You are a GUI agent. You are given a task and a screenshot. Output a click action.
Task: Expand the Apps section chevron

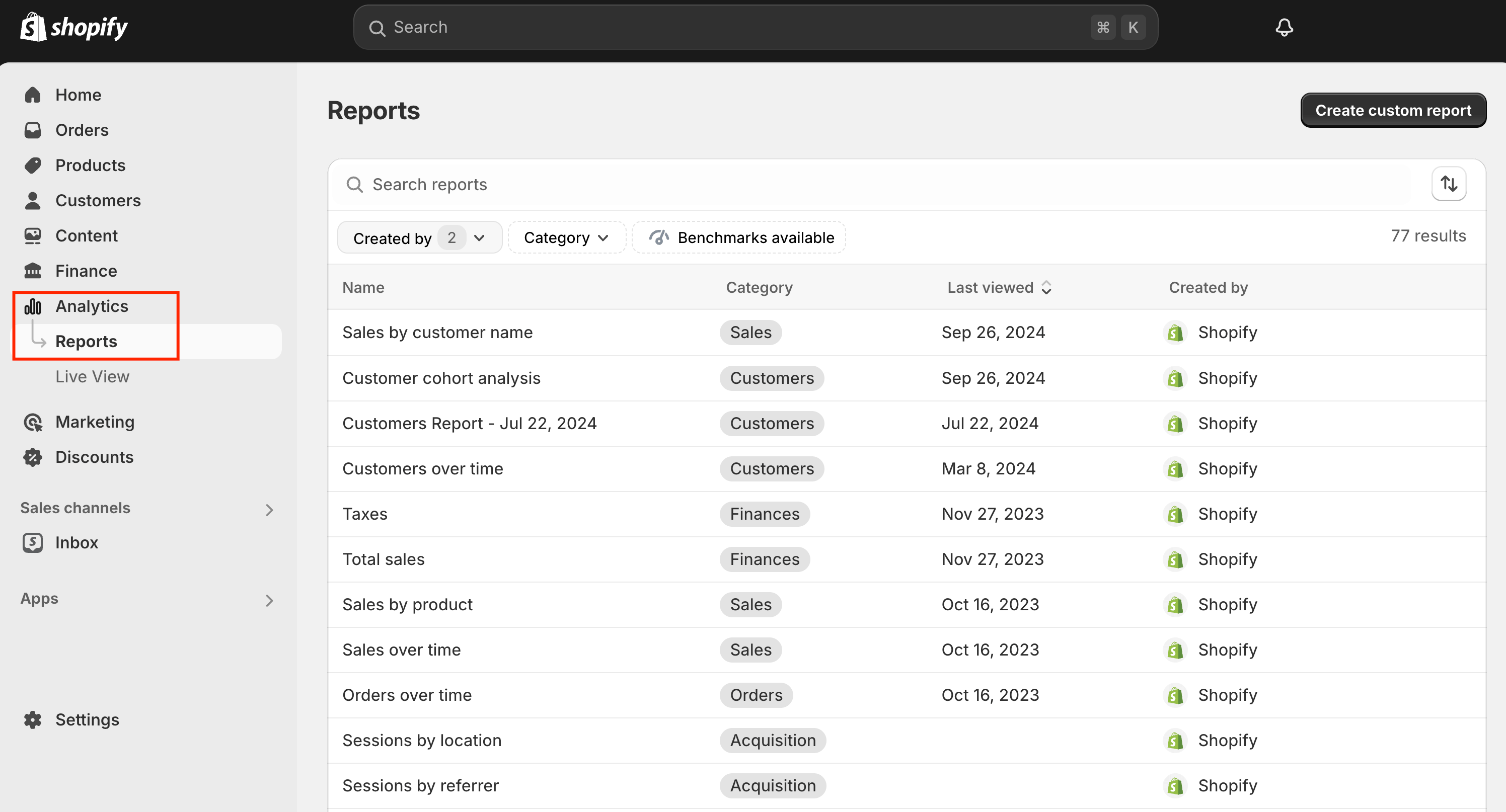[x=269, y=600]
